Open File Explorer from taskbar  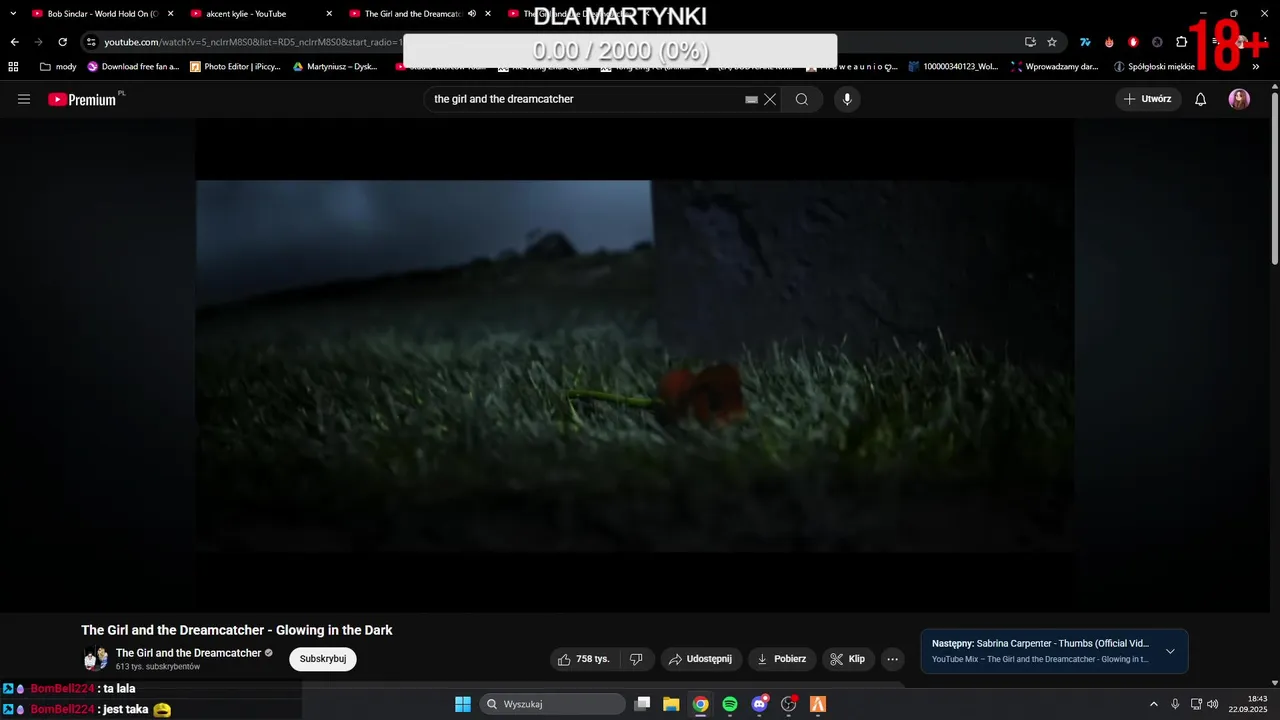pos(671,704)
